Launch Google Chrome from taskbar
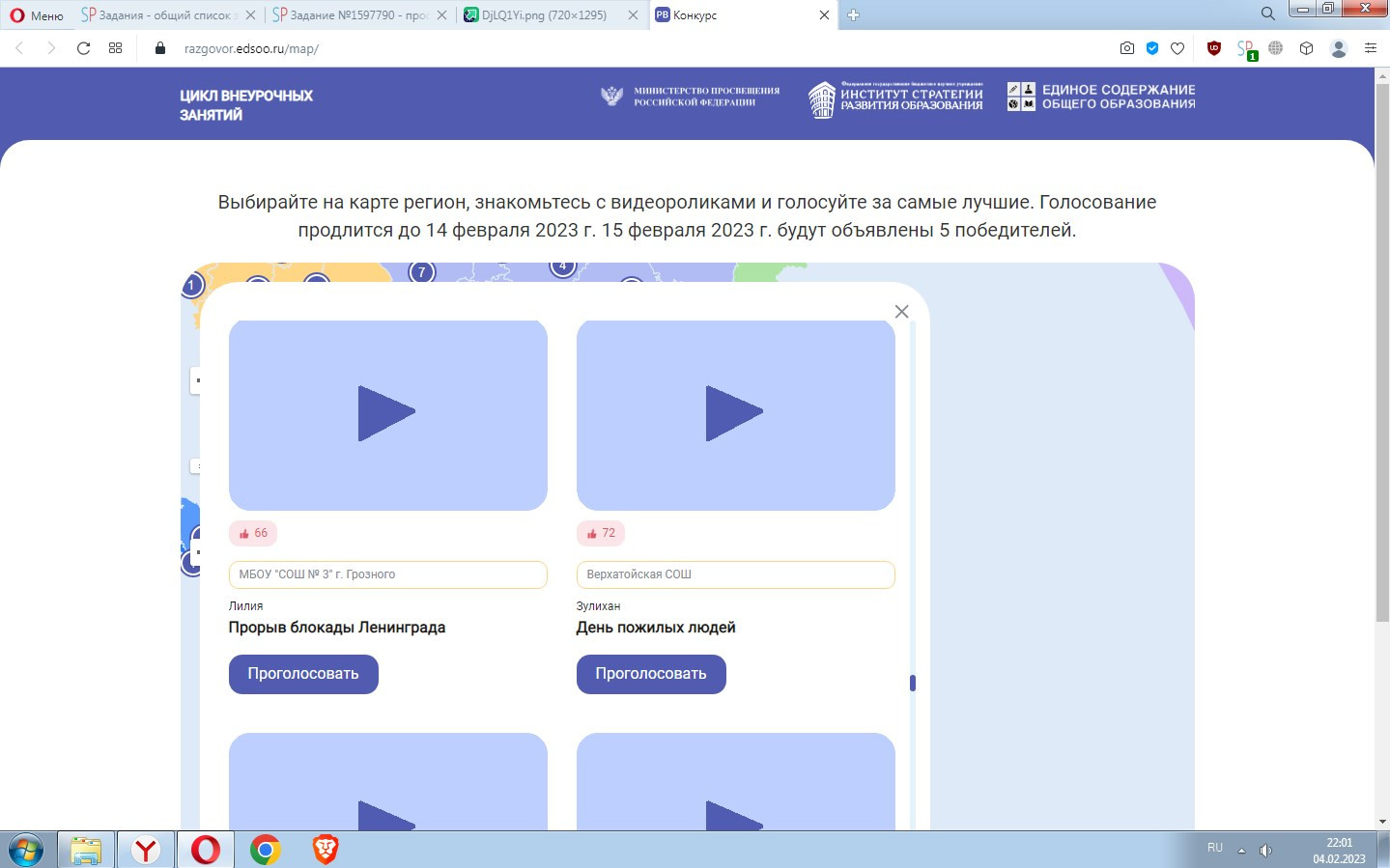This screenshot has width=1390, height=868. pos(265,851)
